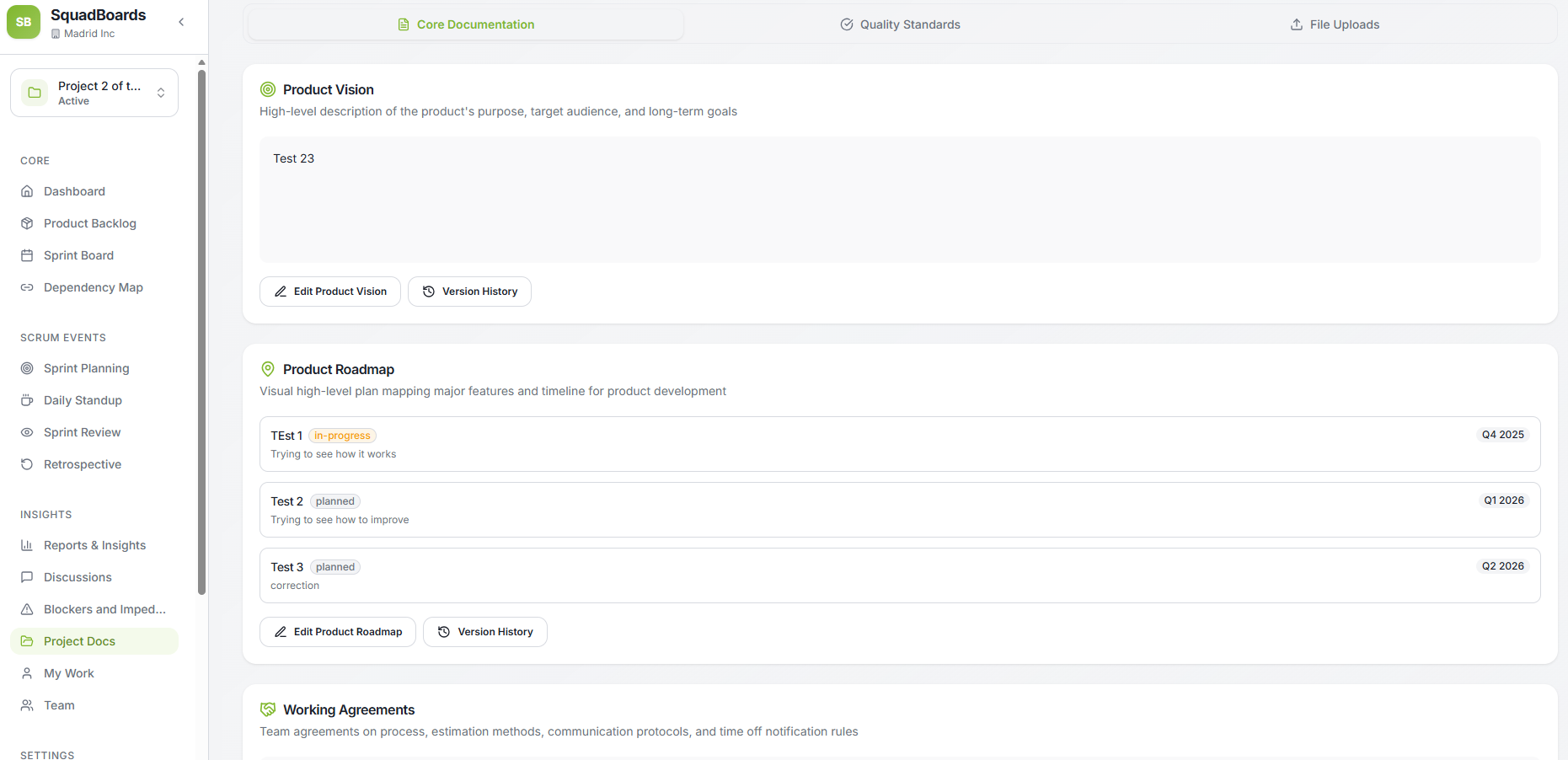
Task: Click the Sprint Review eye icon
Action: coord(27,432)
